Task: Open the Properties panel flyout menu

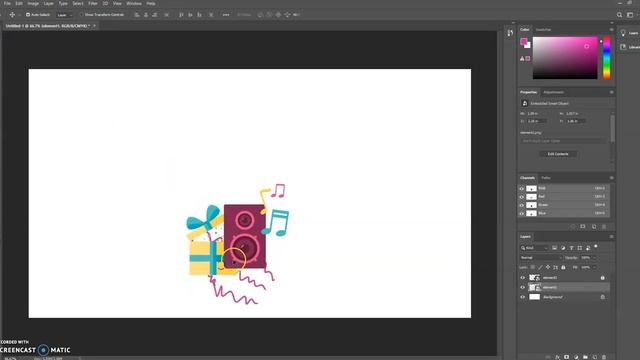Action: 611,92
